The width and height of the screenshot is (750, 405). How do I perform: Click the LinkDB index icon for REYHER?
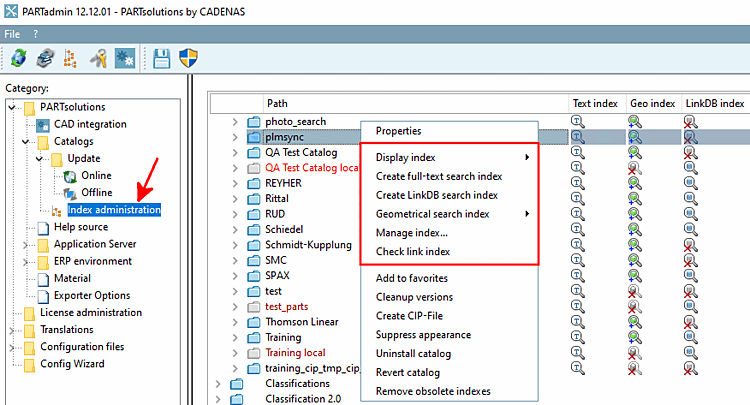tap(690, 183)
